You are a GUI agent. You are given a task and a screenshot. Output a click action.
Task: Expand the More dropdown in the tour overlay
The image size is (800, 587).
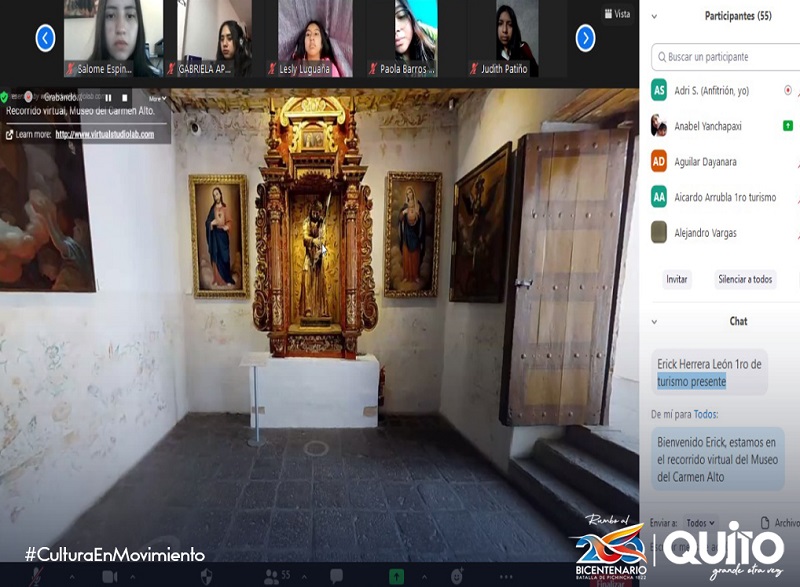(155, 98)
